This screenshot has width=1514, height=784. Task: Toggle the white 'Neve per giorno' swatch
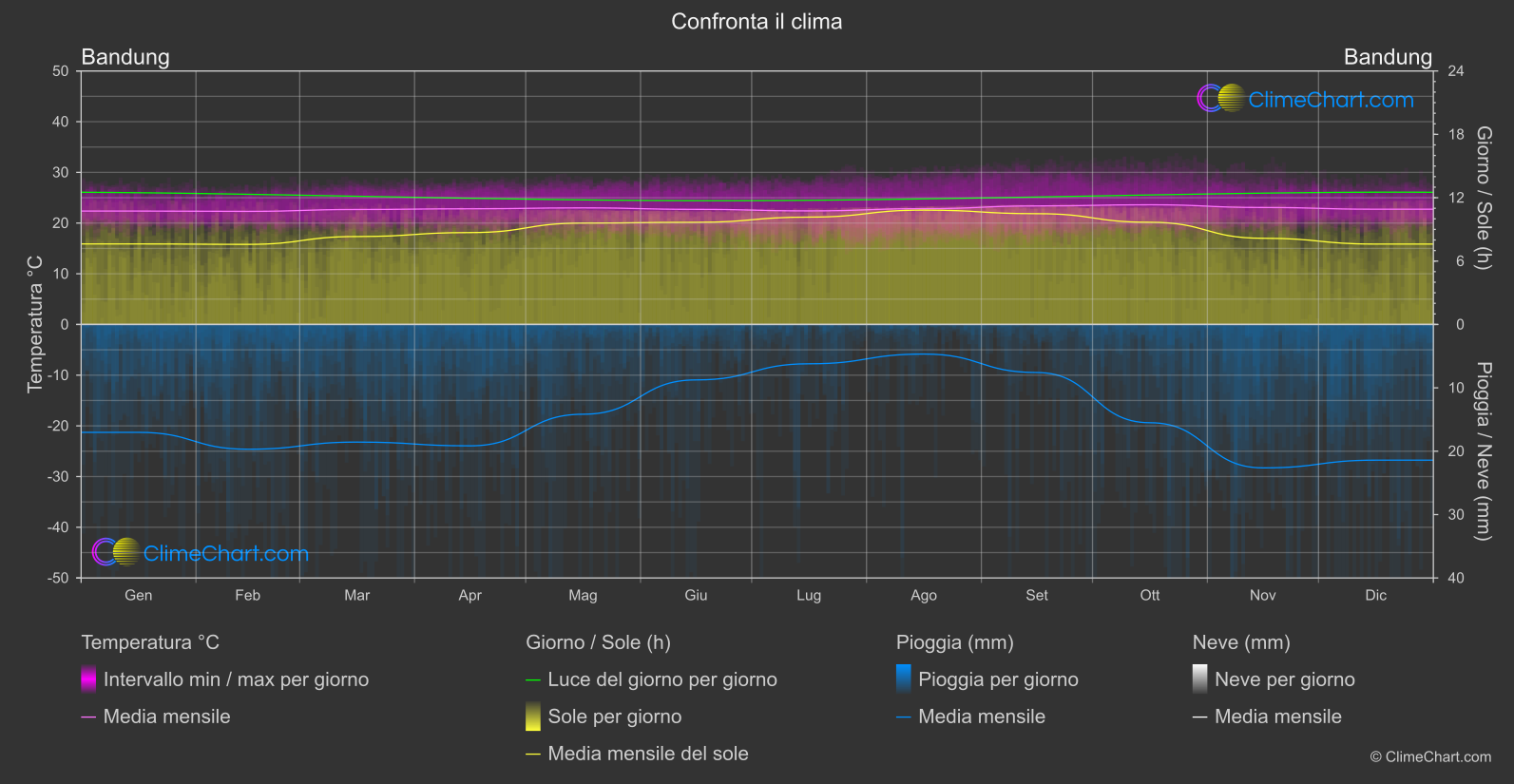click(1200, 679)
